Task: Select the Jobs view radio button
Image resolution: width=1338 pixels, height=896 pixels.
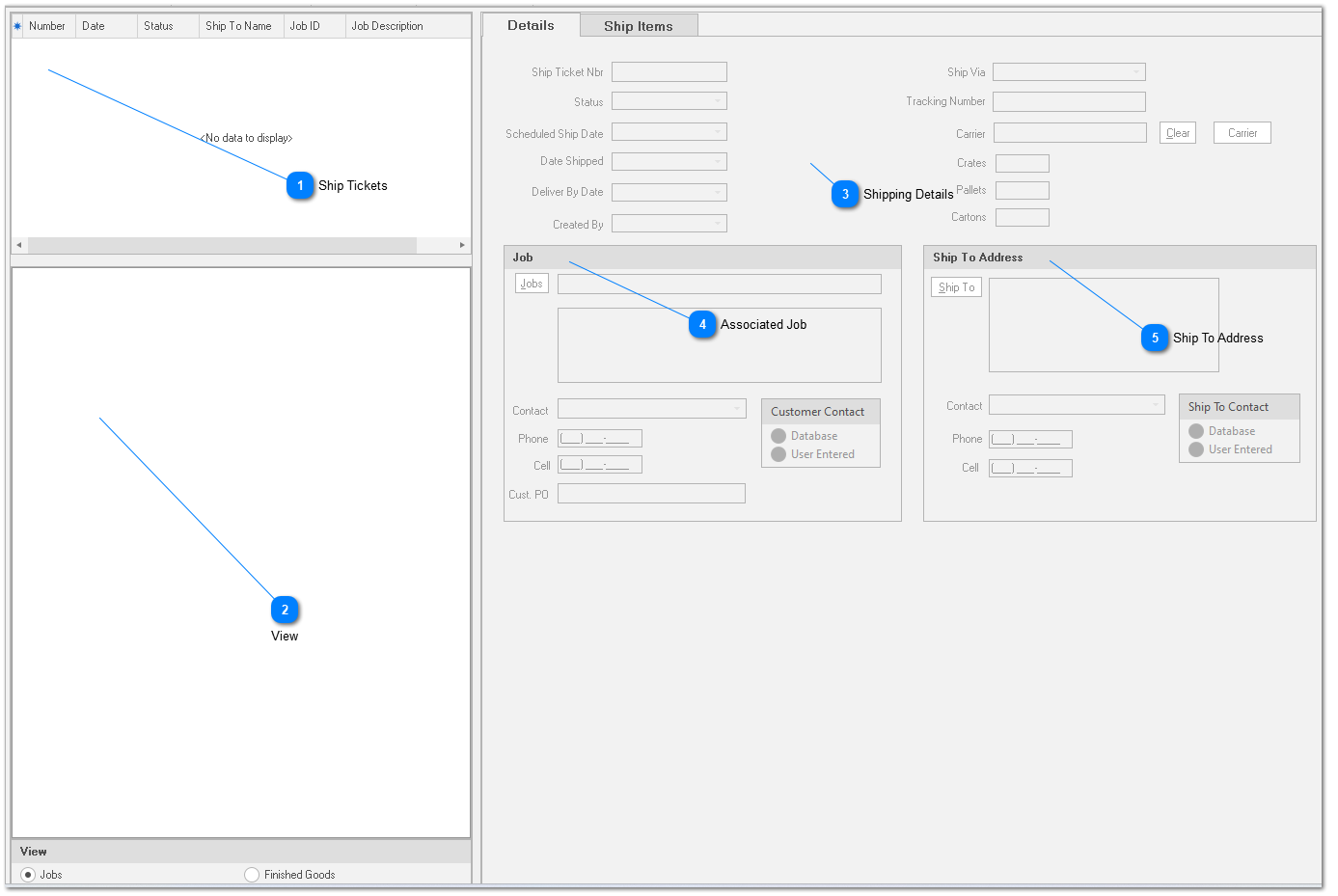Action: (x=28, y=875)
